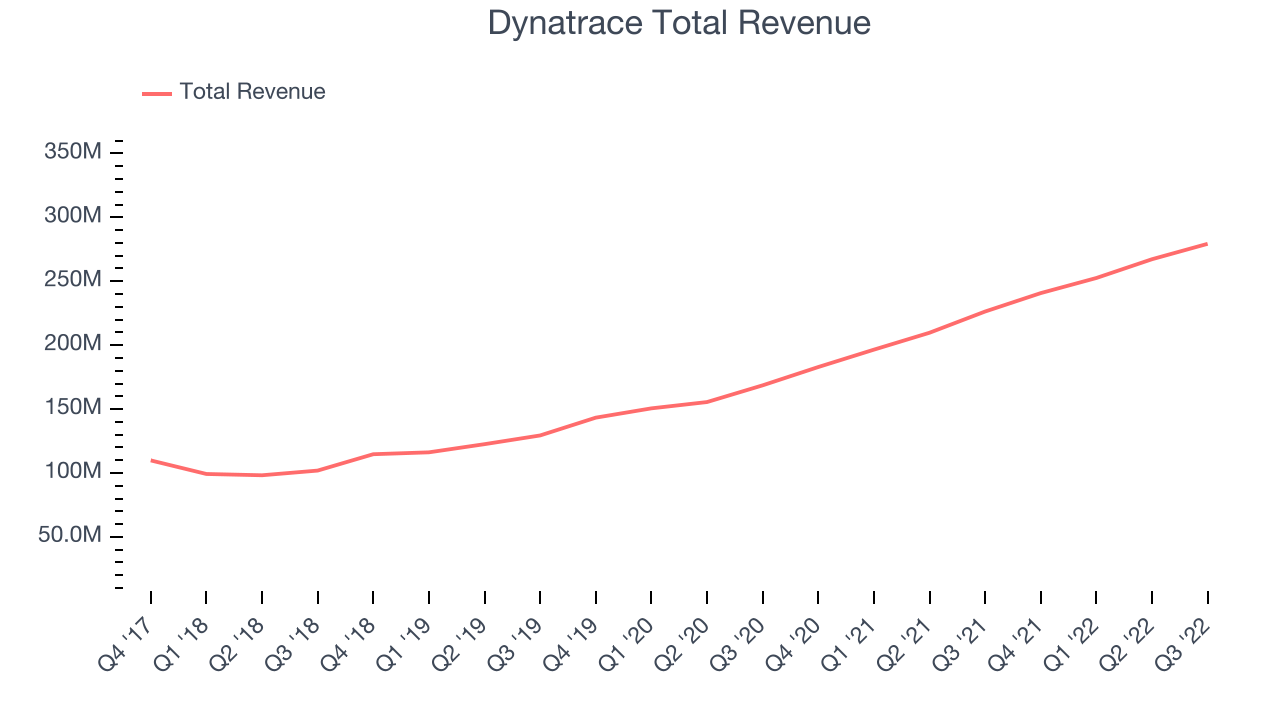Click the '50.0M' y-axis label
Viewport: 1280px width, 720px height.
click(x=68, y=536)
